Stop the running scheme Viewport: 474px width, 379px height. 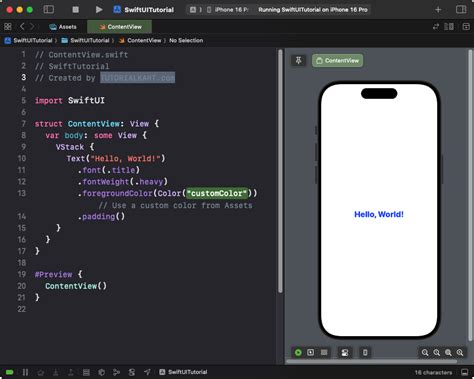click(x=76, y=10)
